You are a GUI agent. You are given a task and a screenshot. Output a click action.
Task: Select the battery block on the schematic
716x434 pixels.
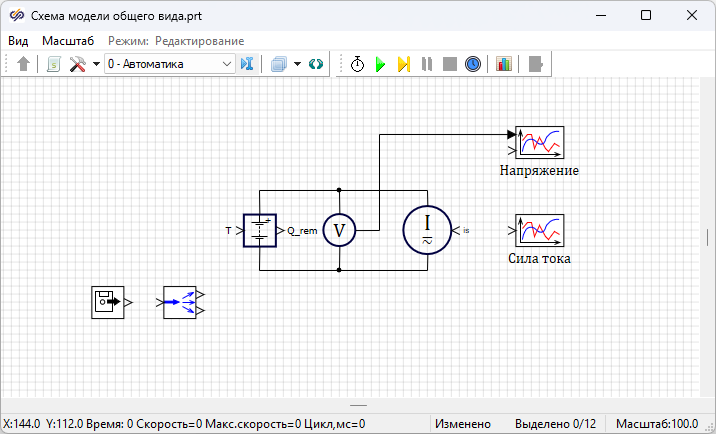point(259,230)
